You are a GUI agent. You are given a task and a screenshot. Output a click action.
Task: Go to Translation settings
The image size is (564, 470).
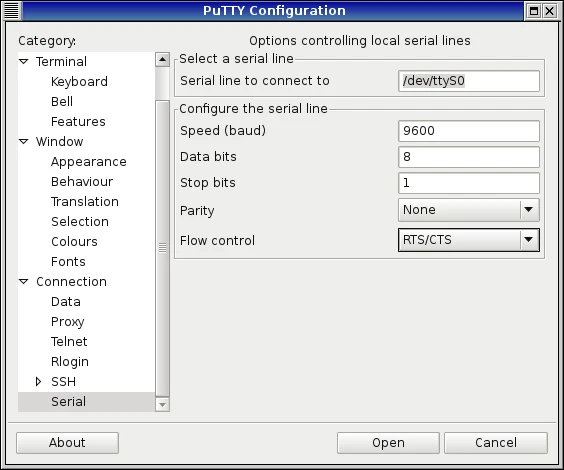(85, 201)
